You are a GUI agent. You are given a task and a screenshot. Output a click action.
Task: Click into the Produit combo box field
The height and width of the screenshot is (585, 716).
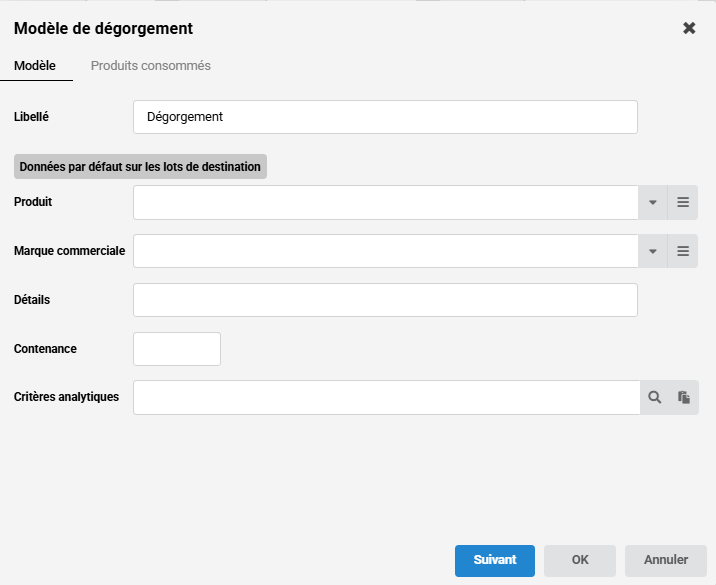385,202
